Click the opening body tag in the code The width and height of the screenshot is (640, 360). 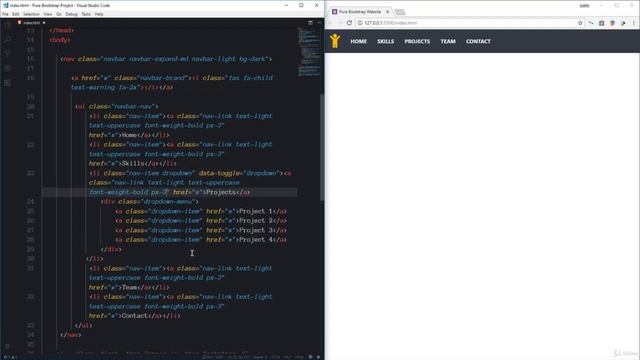[x=60, y=40]
